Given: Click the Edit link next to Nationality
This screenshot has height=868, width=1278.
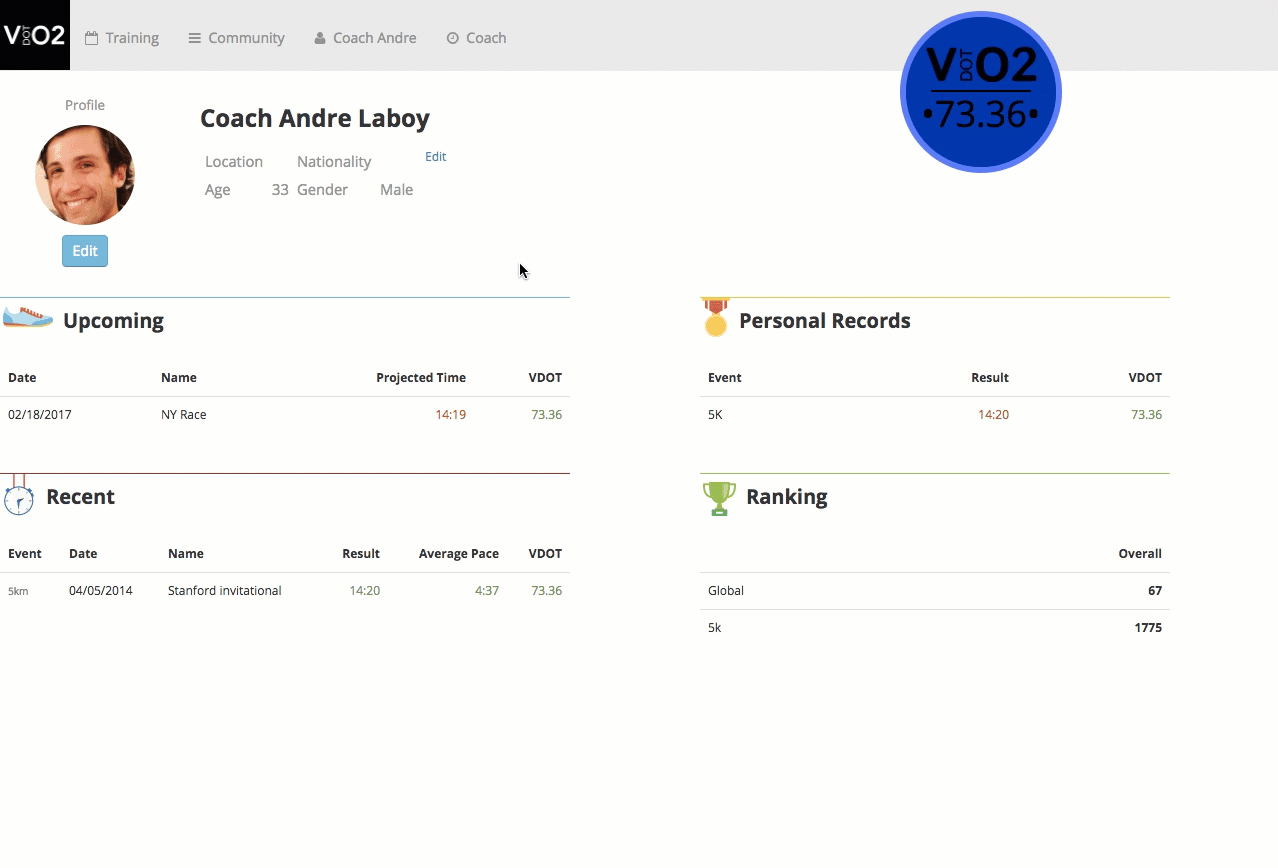Looking at the screenshot, I should pyautogui.click(x=435, y=157).
